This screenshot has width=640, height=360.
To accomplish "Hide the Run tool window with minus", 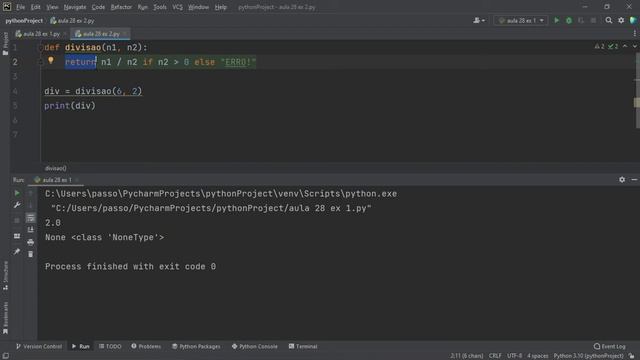I will pyautogui.click(x=634, y=180).
